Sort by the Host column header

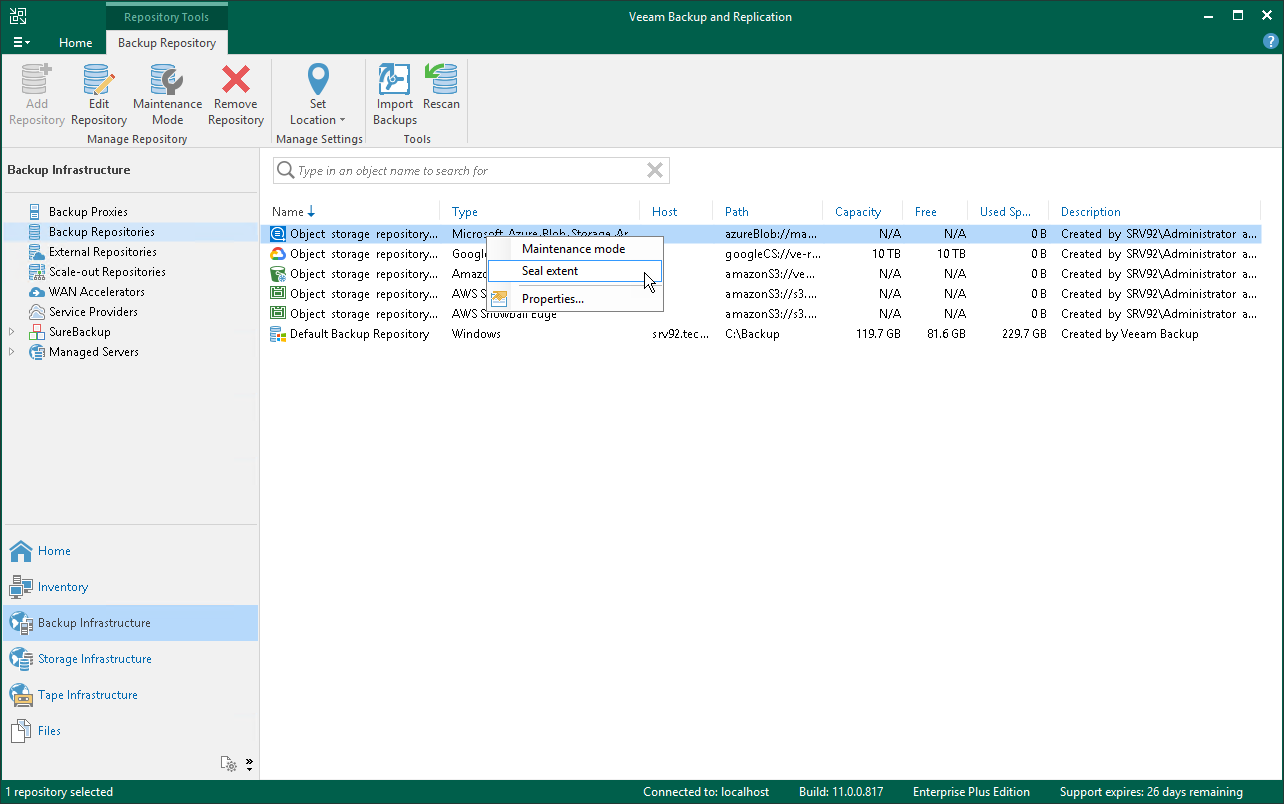pyautogui.click(x=664, y=212)
